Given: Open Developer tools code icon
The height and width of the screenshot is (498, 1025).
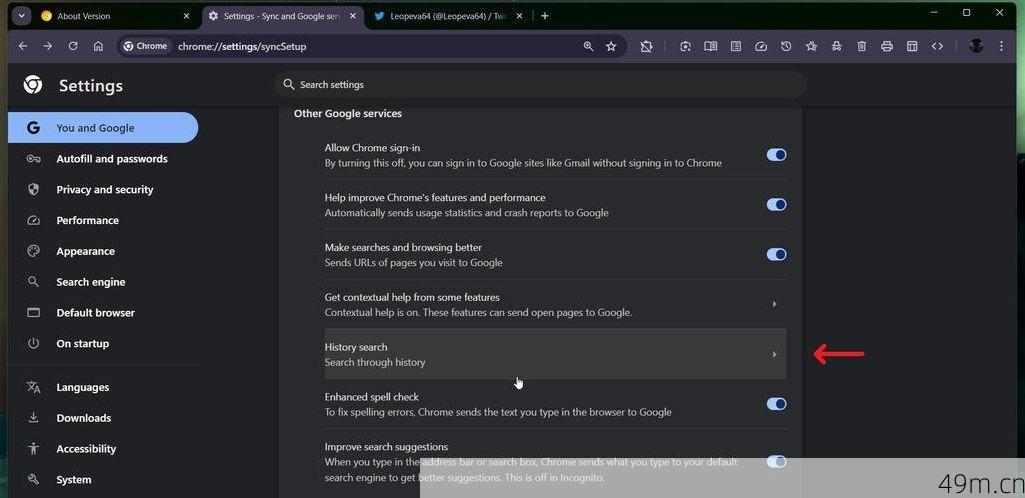Looking at the screenshot, I should (937, 46).
